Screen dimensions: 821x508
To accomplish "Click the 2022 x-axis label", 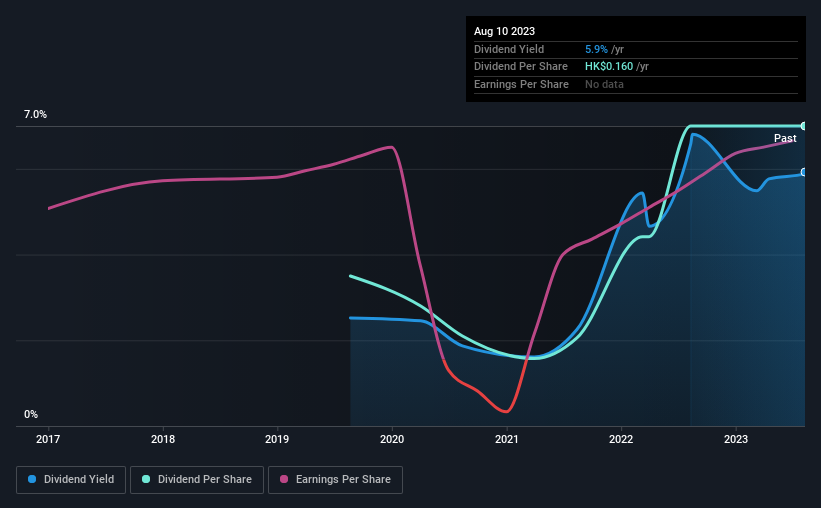I will [x=621, y=439].
